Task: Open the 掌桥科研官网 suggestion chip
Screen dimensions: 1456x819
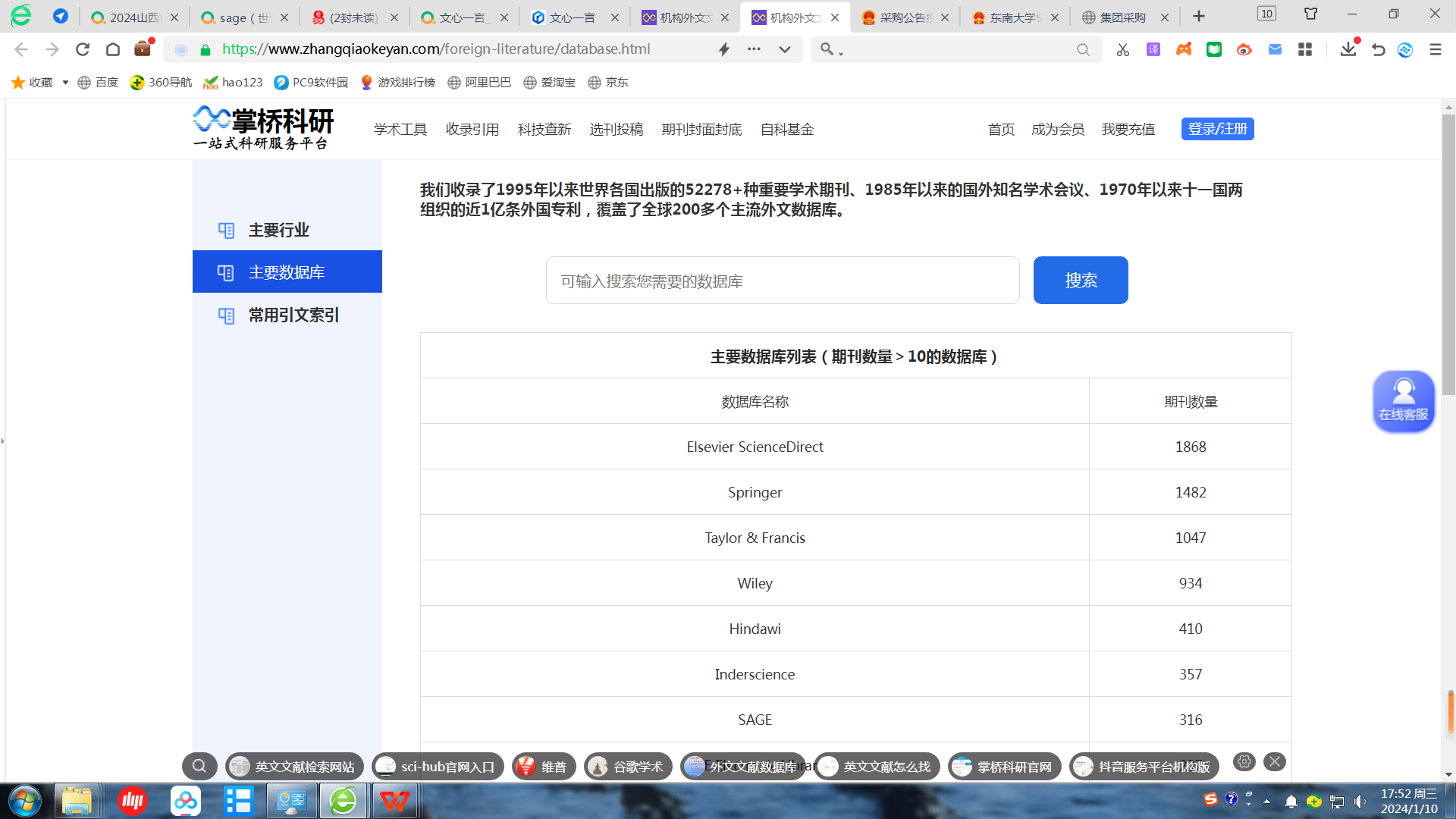Action: coord(1004,767)
